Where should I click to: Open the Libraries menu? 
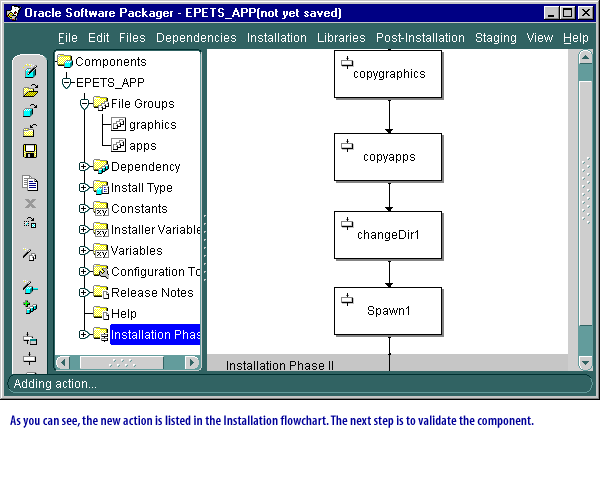click(x=341, y=38)
